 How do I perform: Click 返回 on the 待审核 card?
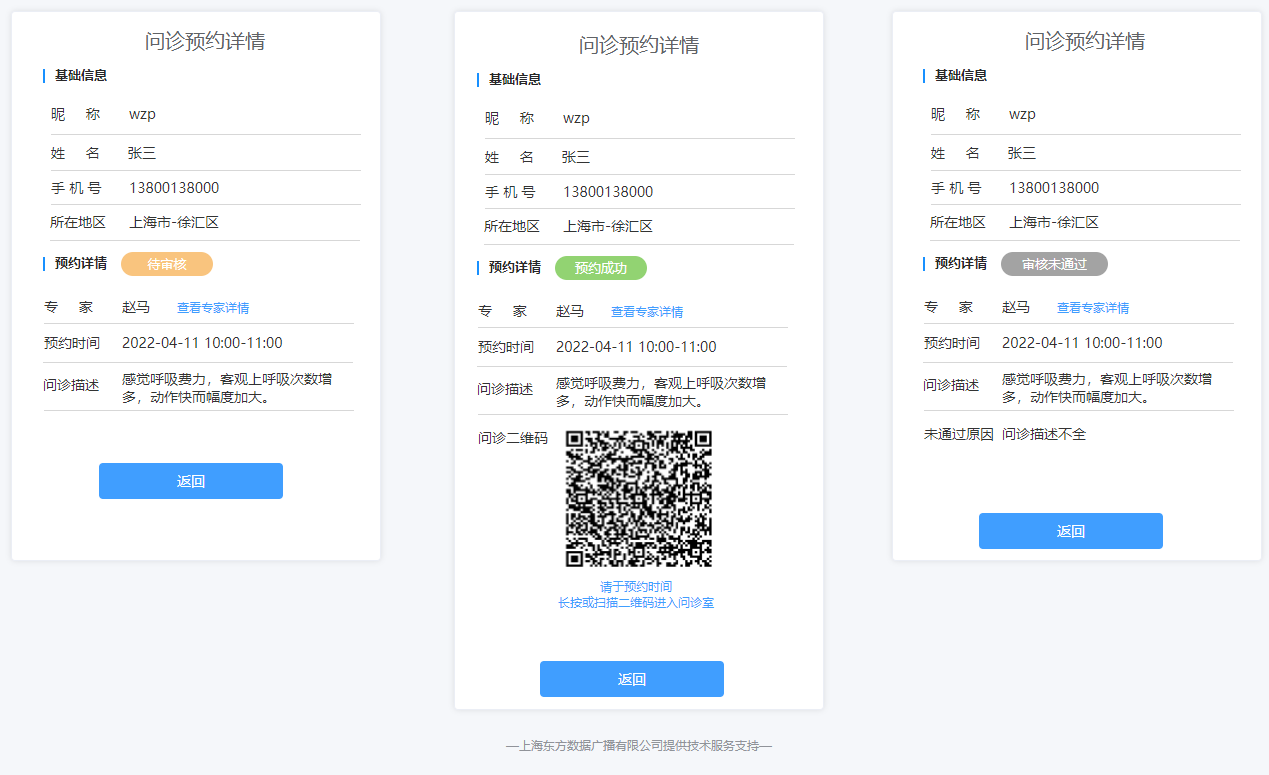click(190, 481)
